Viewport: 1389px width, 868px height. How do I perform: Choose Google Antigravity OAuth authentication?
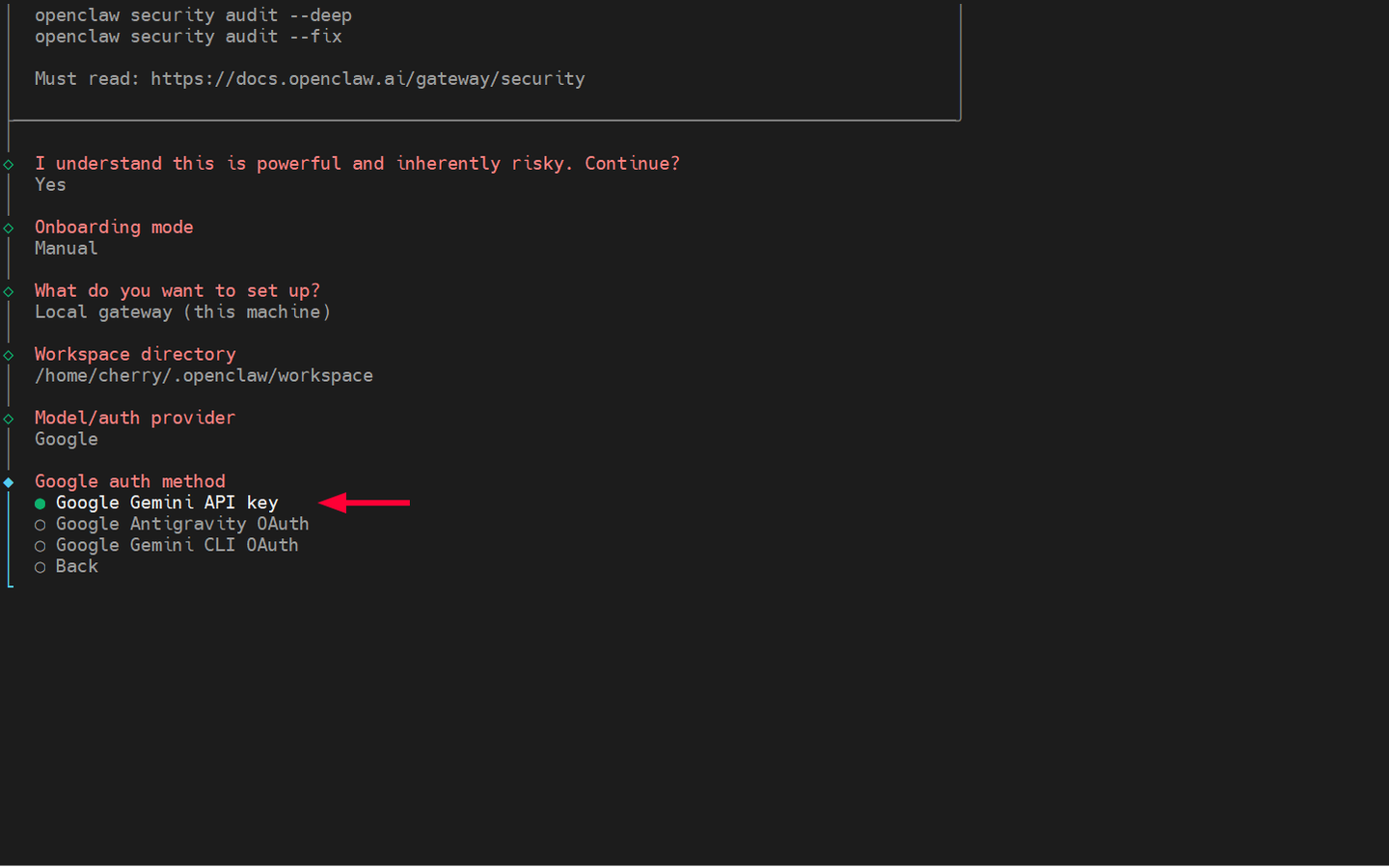(181, 524)
